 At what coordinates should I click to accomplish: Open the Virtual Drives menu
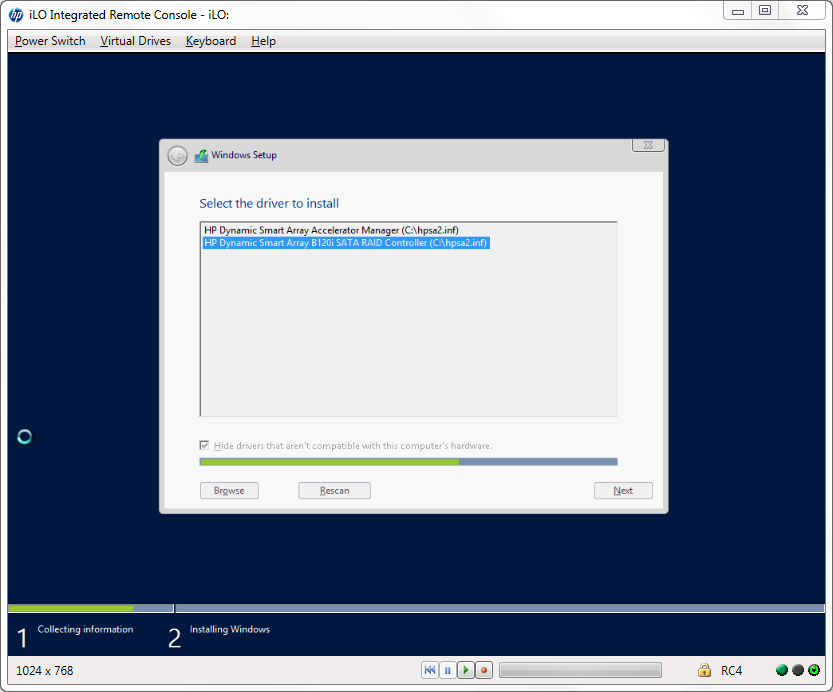(x=135, y=41)
